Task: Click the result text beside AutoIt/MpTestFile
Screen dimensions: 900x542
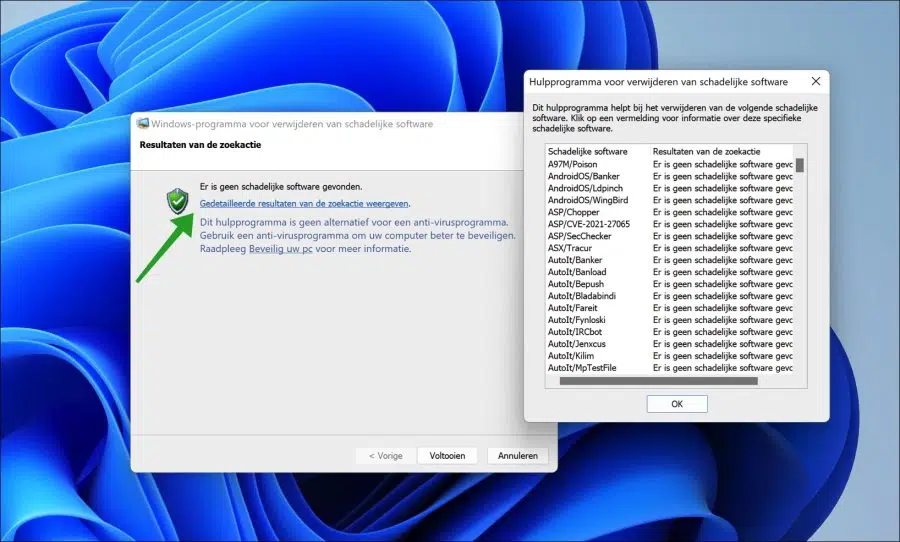Action: 723,368
